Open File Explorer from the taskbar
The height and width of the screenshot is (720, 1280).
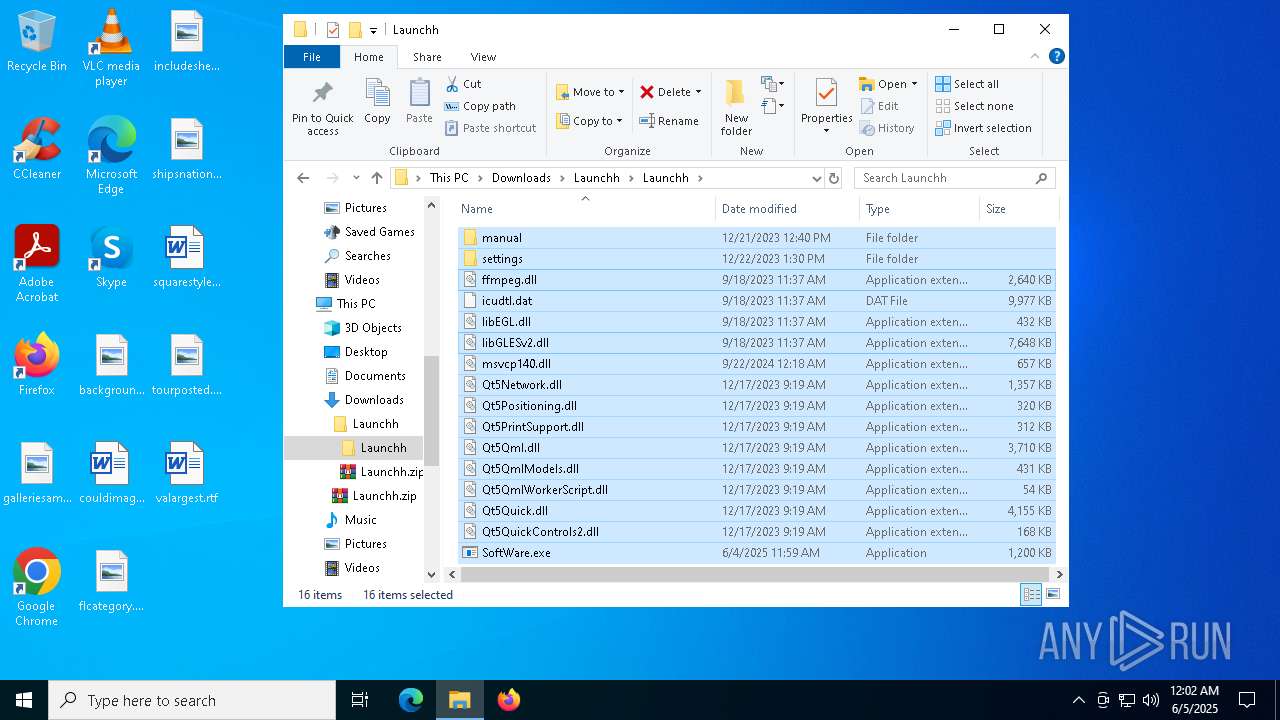[x=459, y=700]
